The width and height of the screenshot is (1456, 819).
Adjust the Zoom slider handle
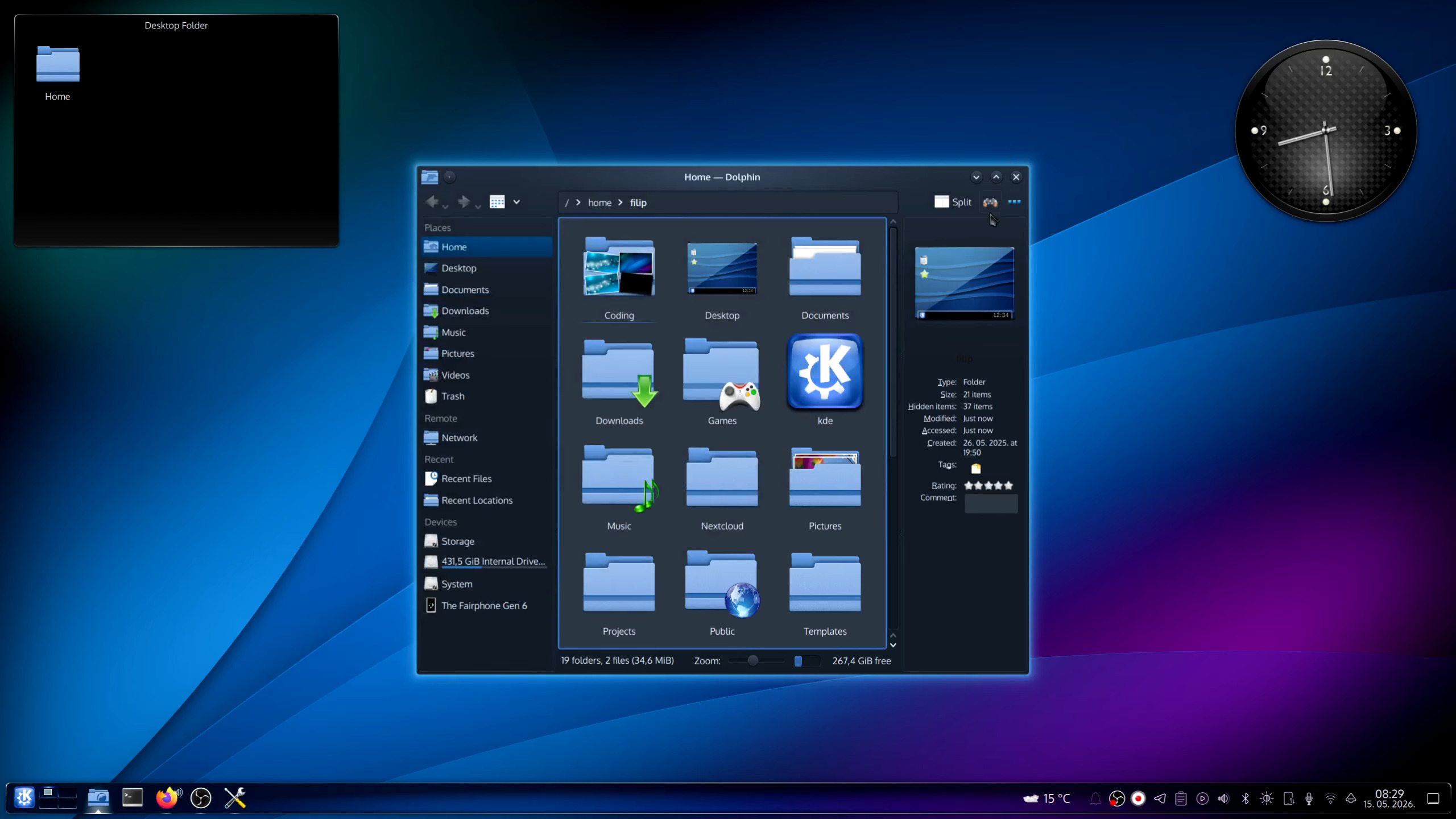[752, 660]
